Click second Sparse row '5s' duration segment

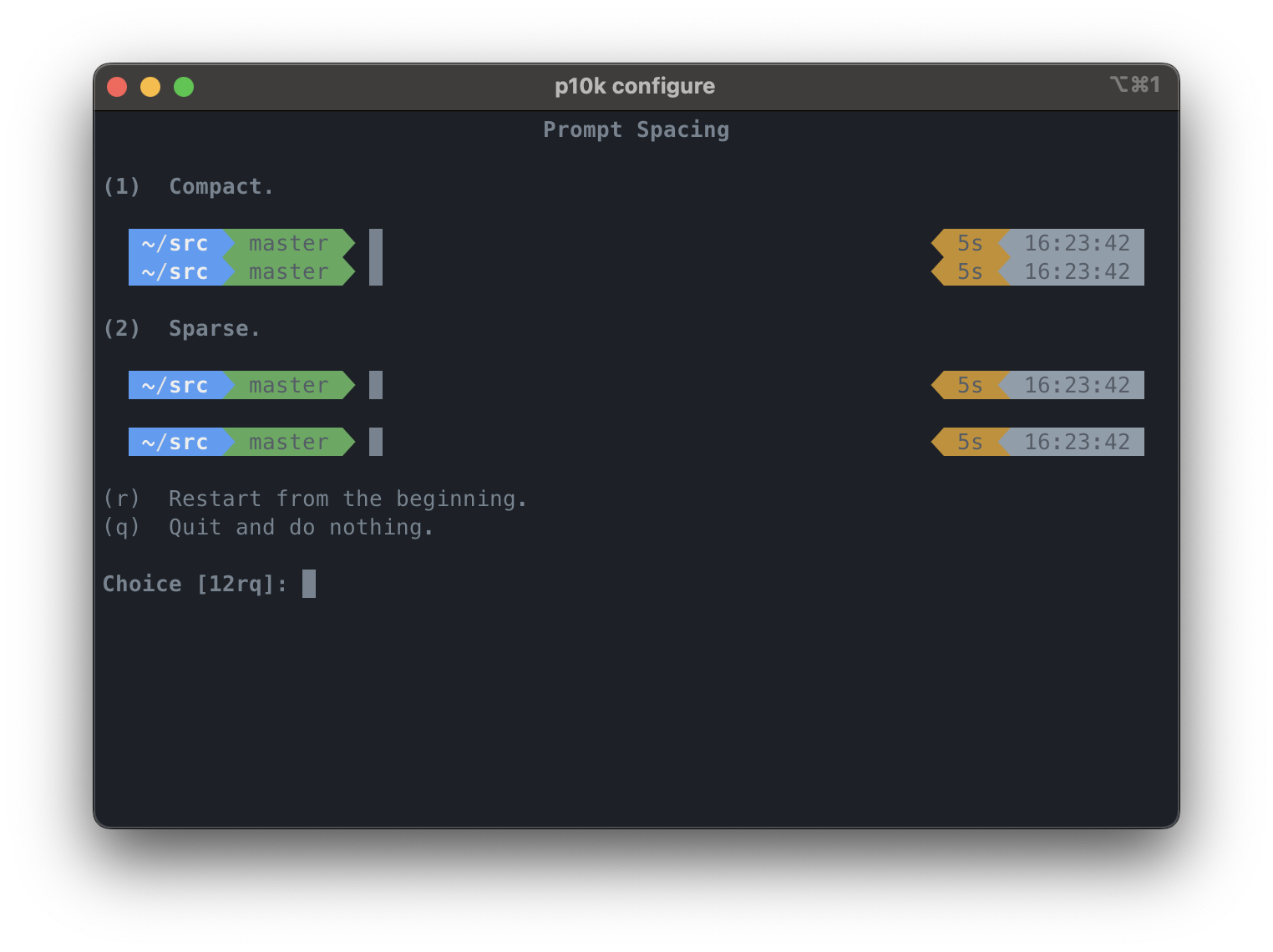[970, 442]
